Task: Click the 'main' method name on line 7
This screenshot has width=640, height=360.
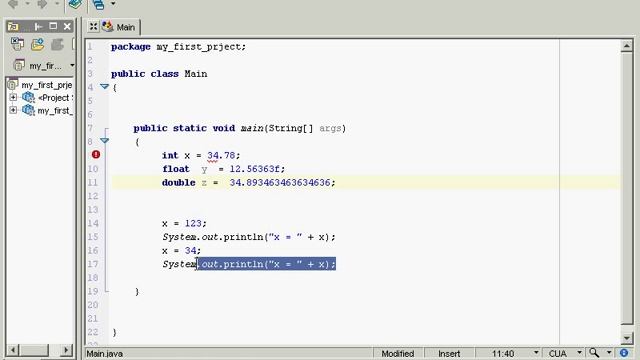Action: [252, 128]
